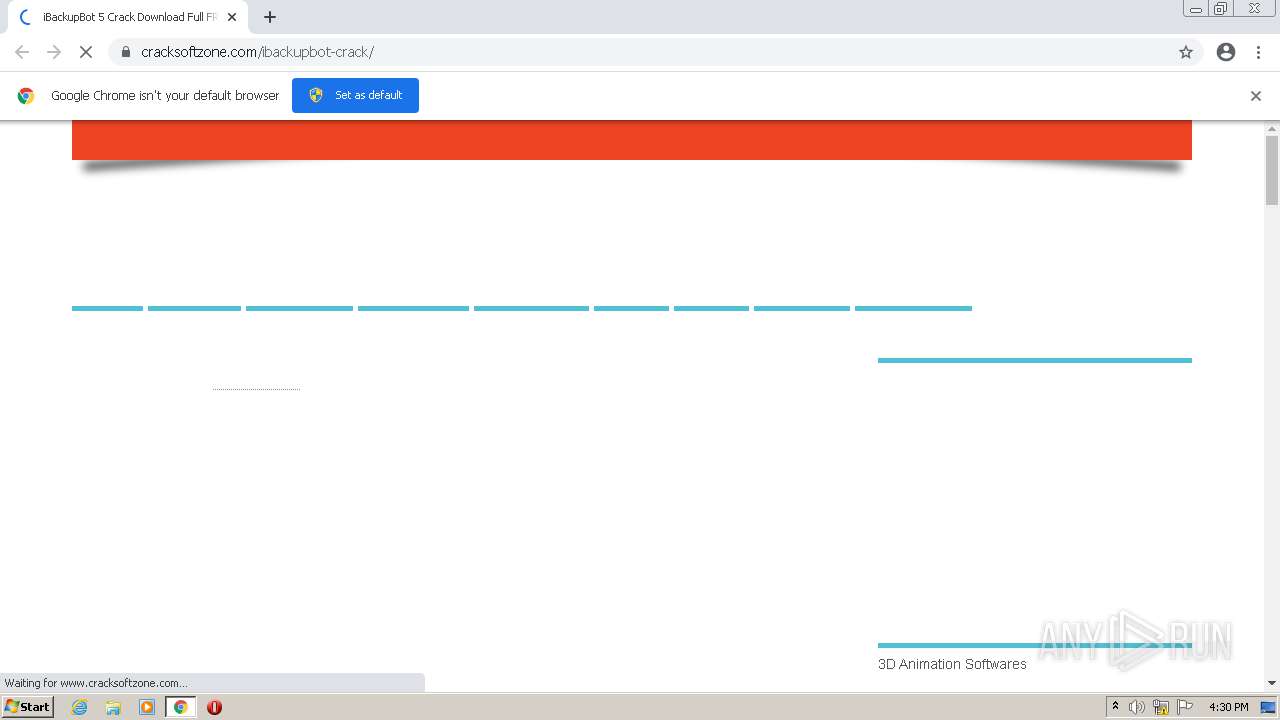The image size is (1280, 720).
Task: Click Chrome logo in notification bar
Action: pos(26,96)
